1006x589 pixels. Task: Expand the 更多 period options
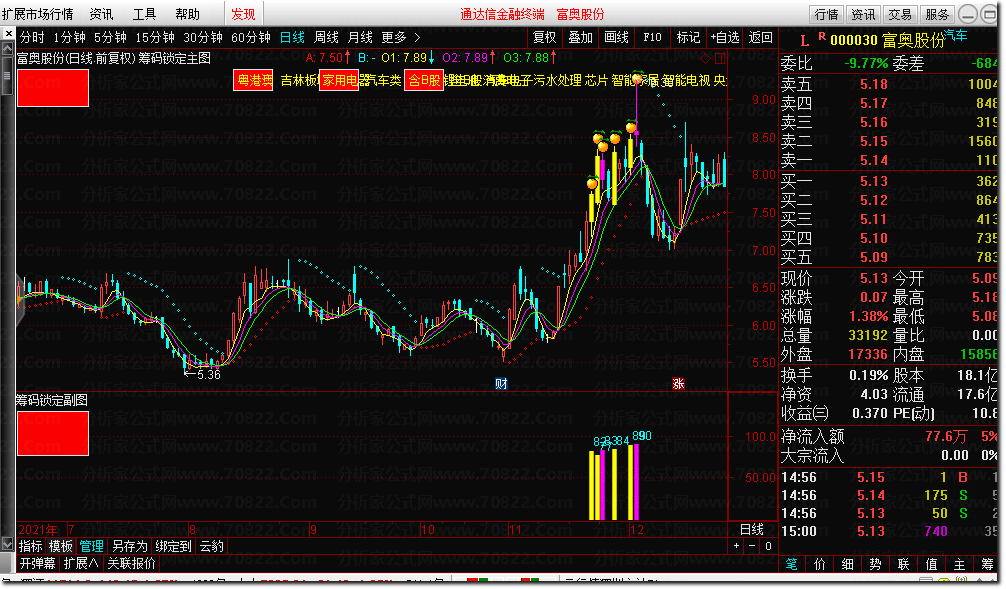point(401,37)
